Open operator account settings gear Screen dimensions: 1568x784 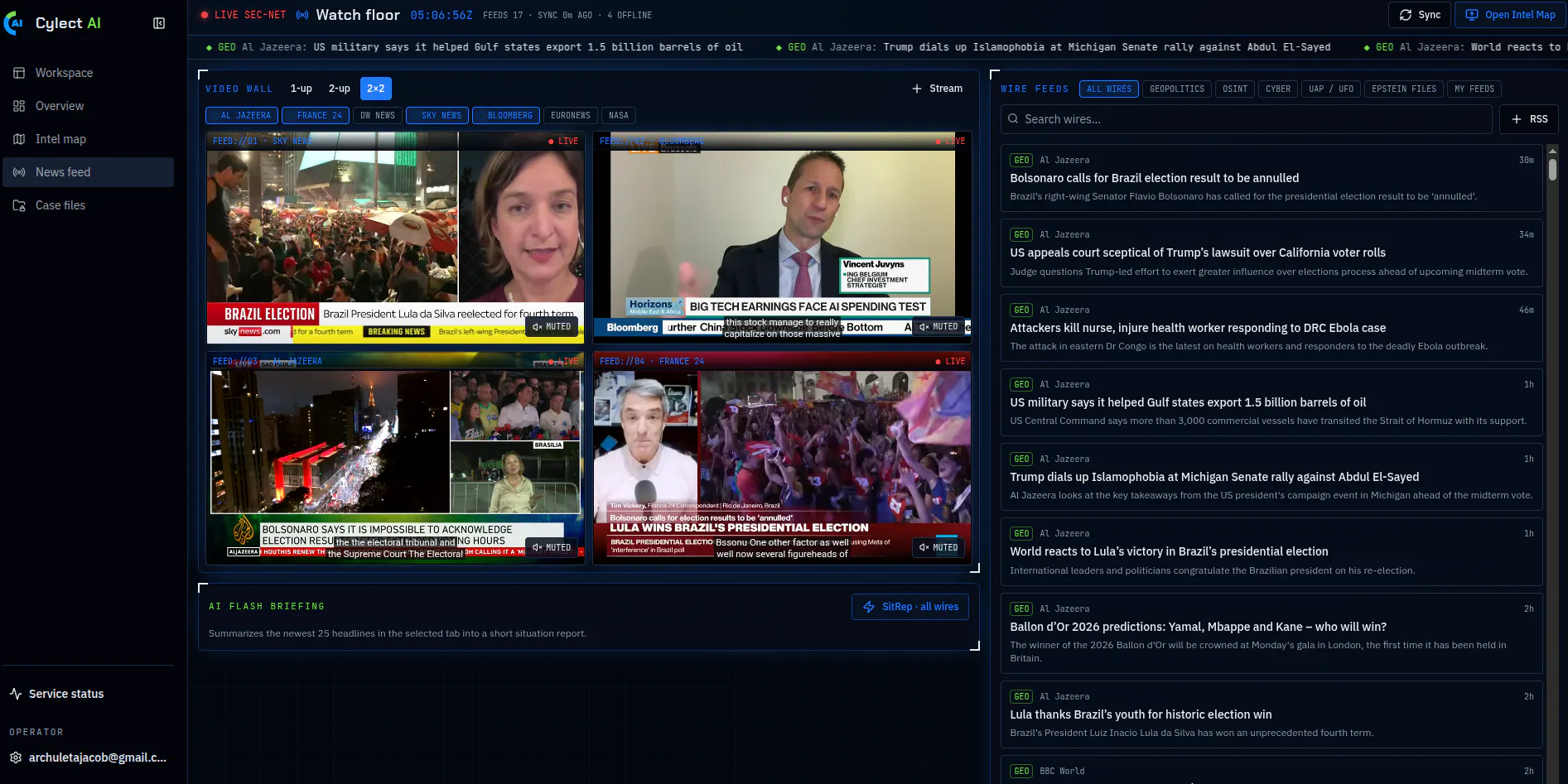(15, 758)
